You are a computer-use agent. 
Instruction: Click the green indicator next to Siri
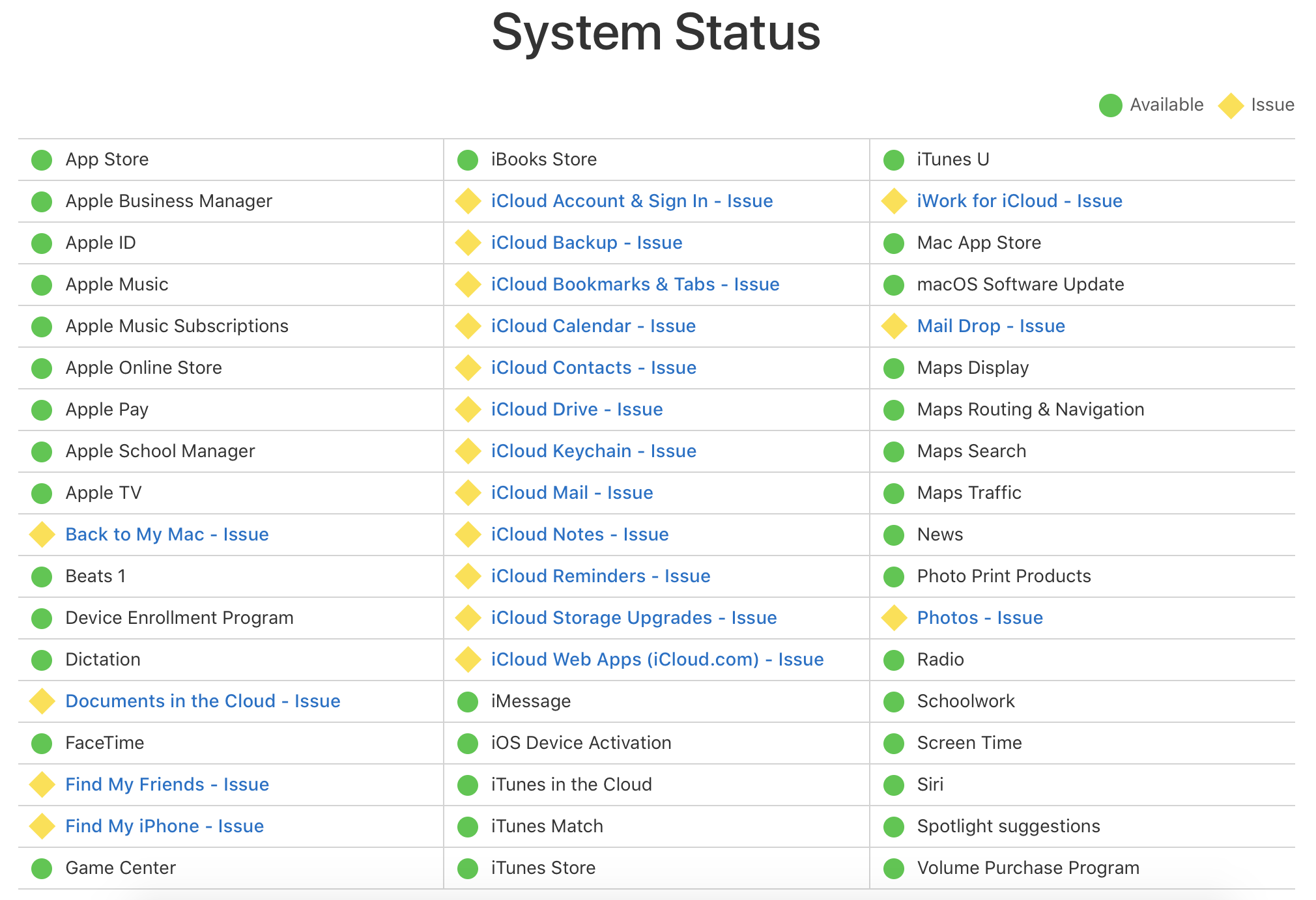pyautogui.click(x=893, y=785)
